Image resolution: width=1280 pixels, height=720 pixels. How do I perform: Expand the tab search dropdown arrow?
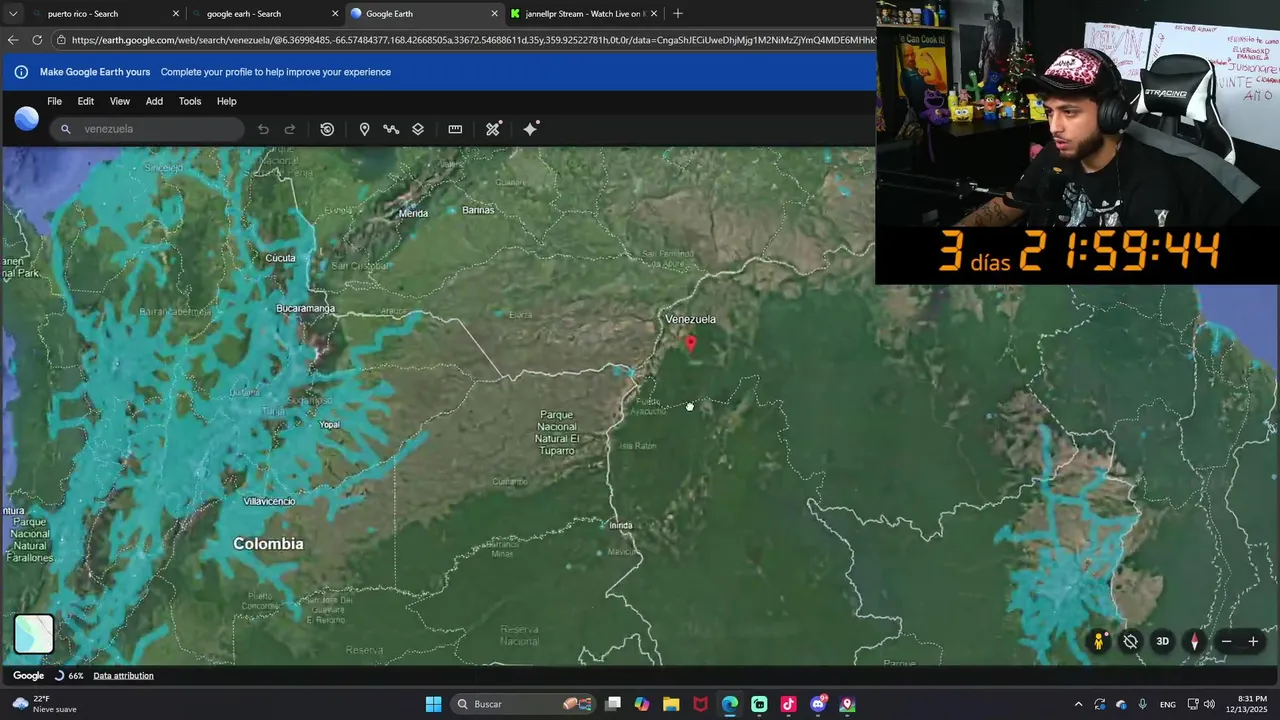12,14
